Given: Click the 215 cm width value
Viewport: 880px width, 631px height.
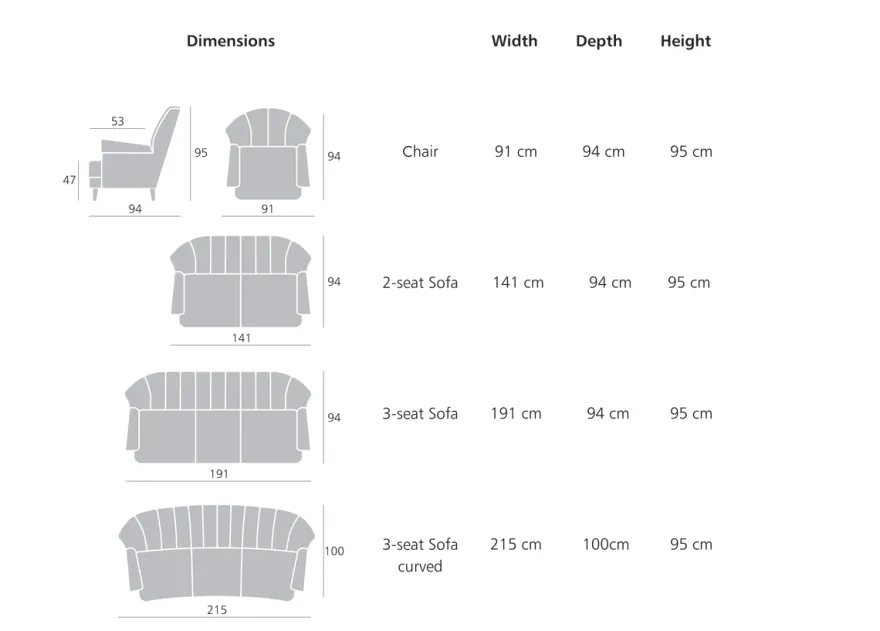Looking at the screenshot, I should click(516, 545).
